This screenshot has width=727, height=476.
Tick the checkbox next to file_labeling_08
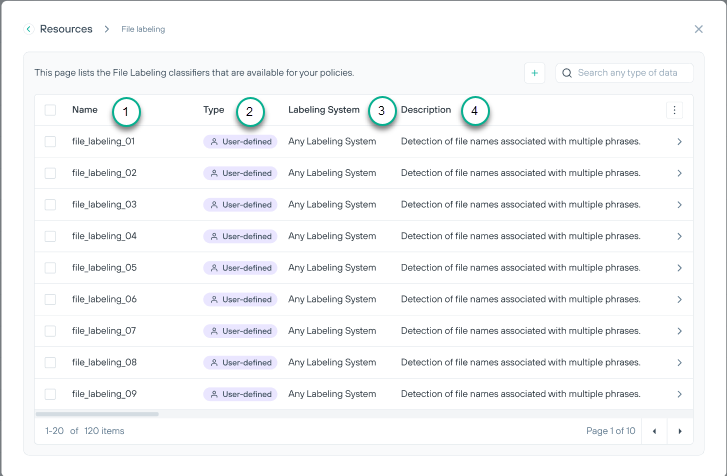[50, 362]
